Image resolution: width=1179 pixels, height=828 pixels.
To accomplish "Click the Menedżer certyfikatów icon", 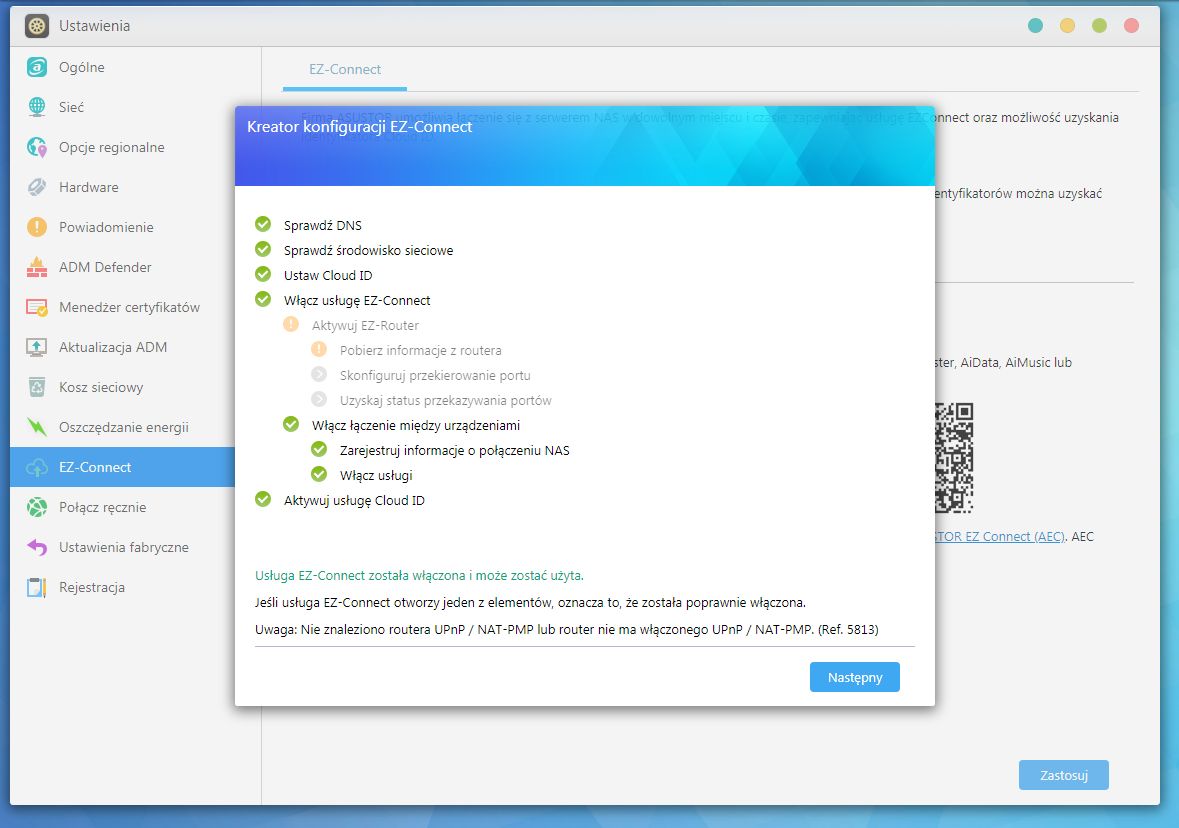I will [37, 307].
